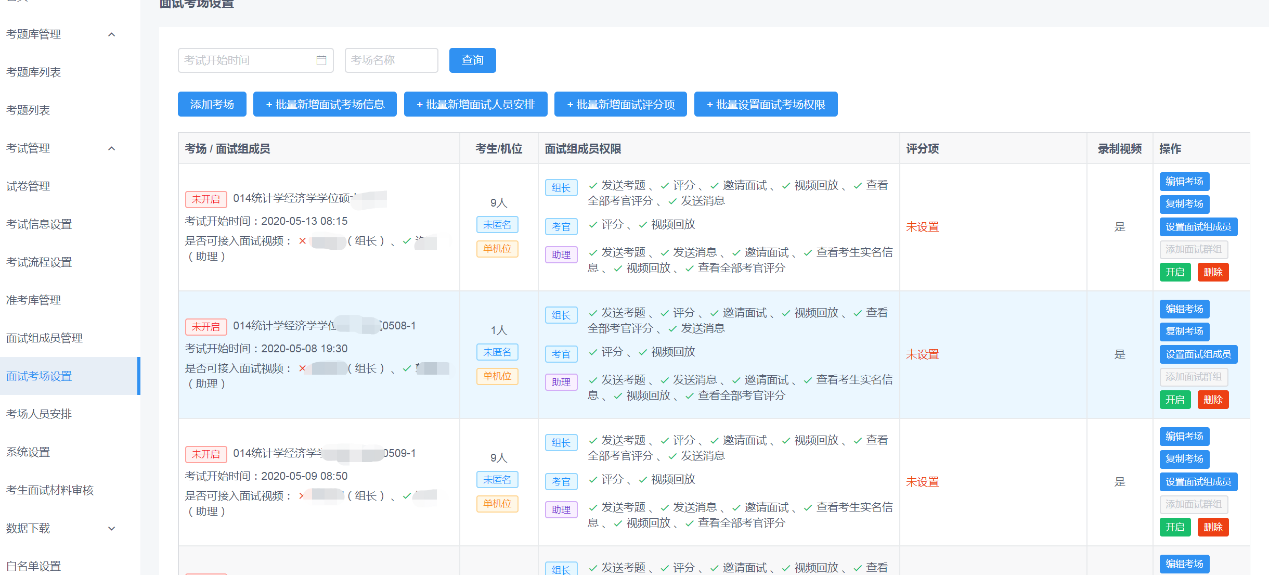Click + 批量新增面试评分项

point(620,104)
